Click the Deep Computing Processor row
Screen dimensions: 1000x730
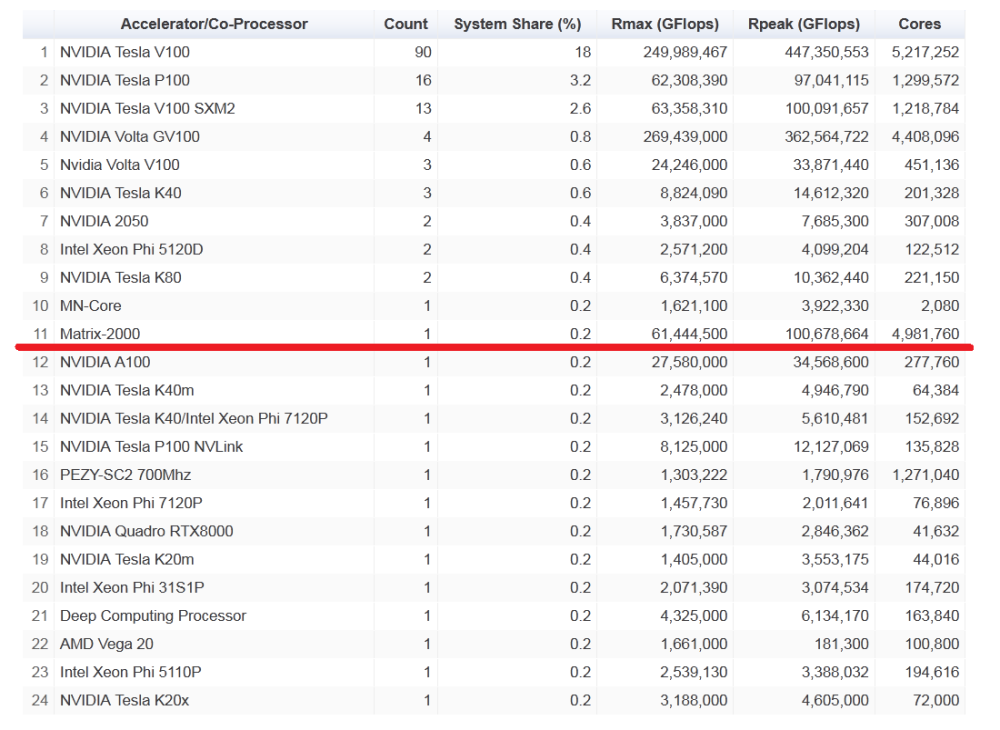153,616
